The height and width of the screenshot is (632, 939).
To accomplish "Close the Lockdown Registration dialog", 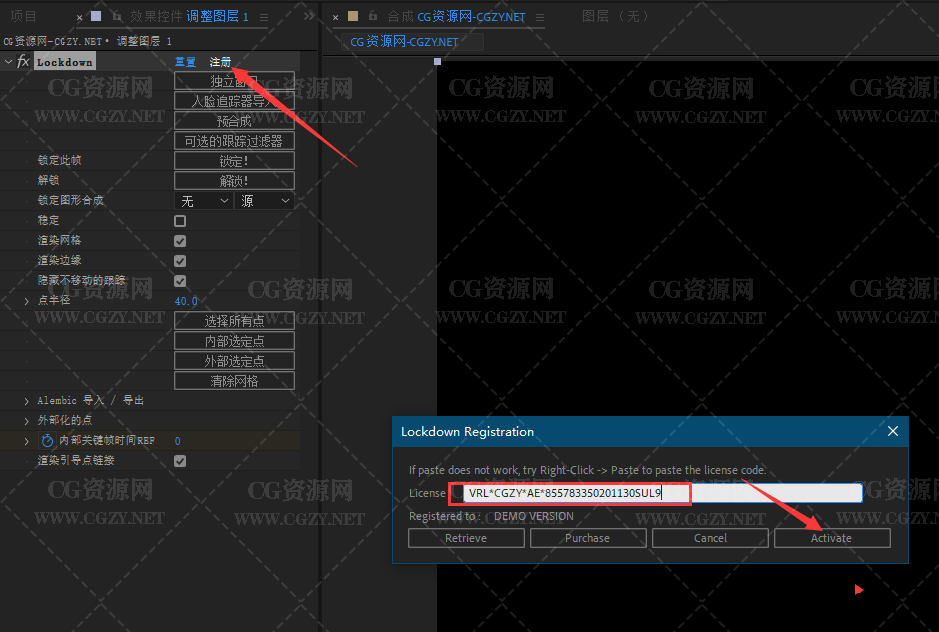I will point(893,432).
